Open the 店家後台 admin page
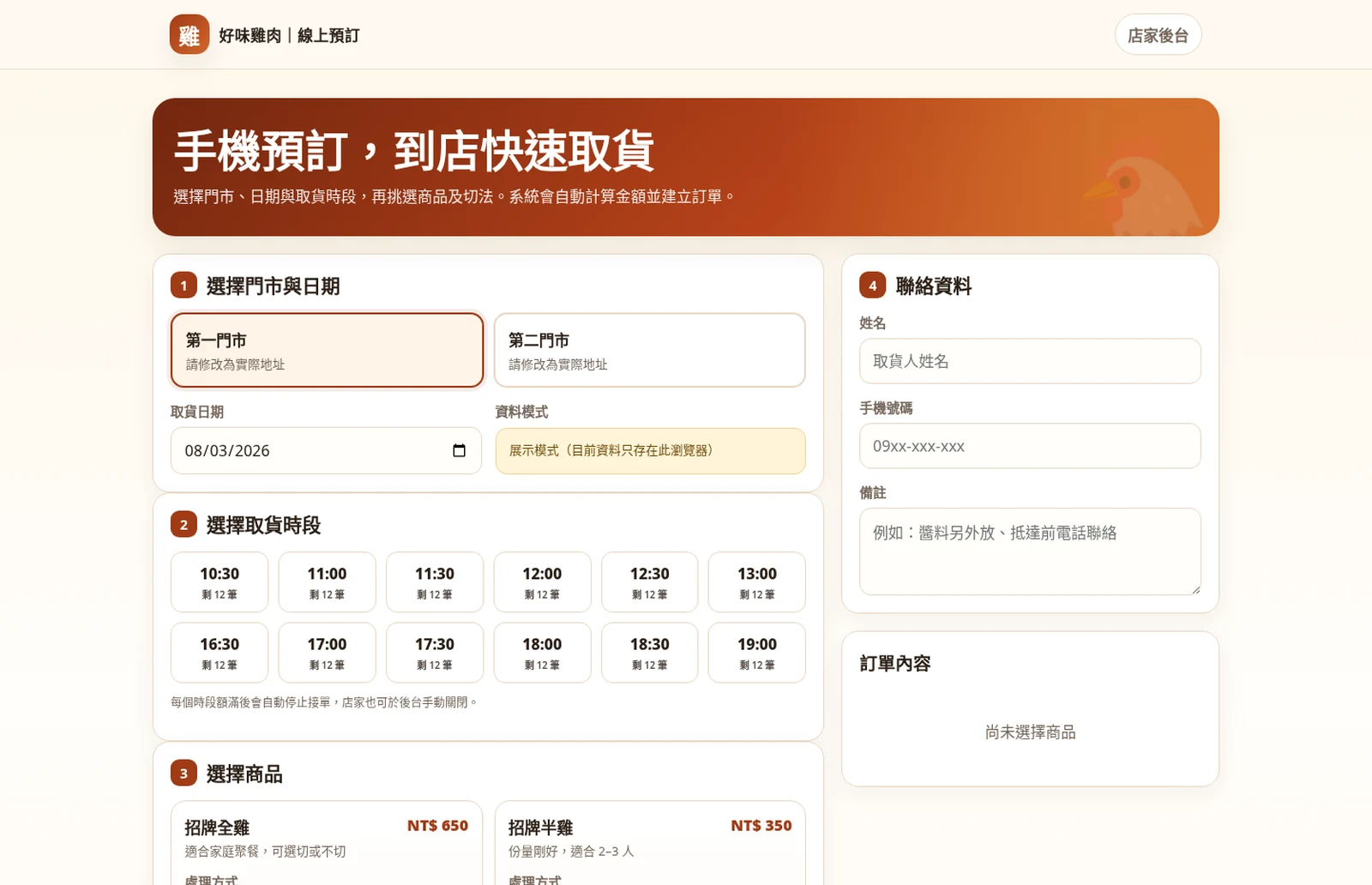 (x=1158, y=35)
